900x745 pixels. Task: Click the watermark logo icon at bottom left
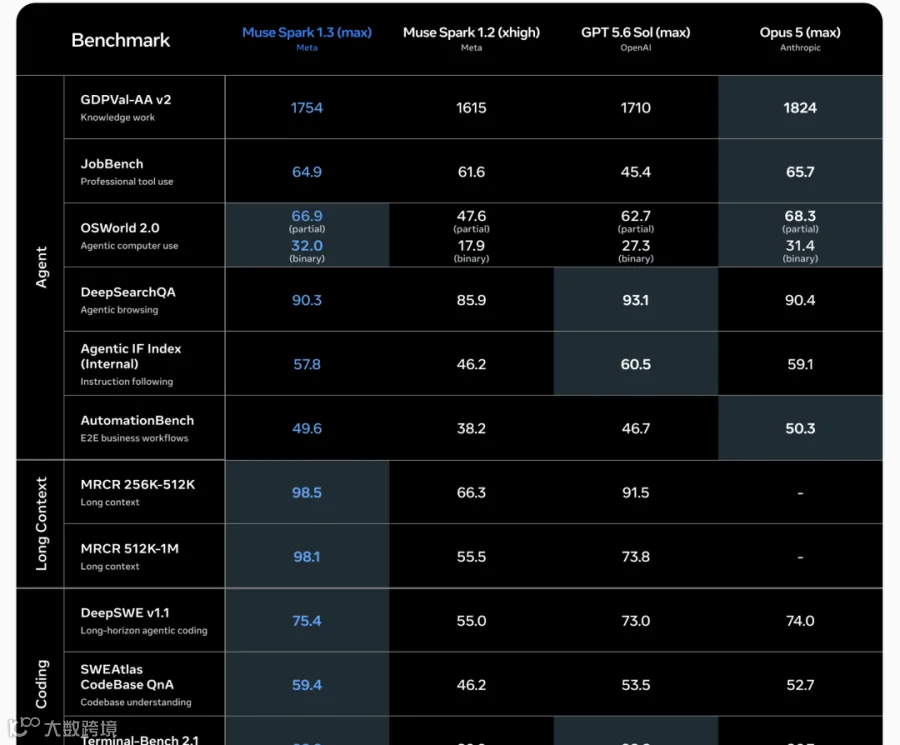[x=24, y=725]
